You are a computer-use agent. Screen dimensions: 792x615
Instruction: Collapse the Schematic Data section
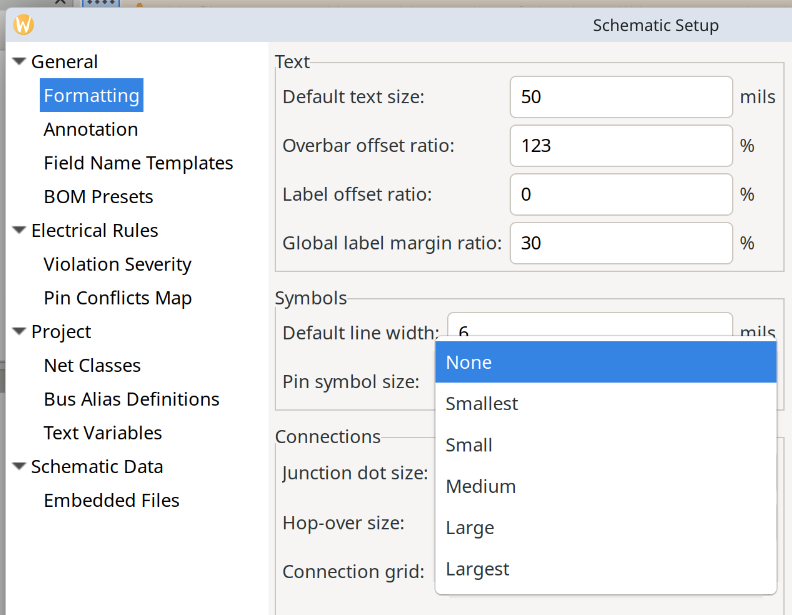pos(19,467)
